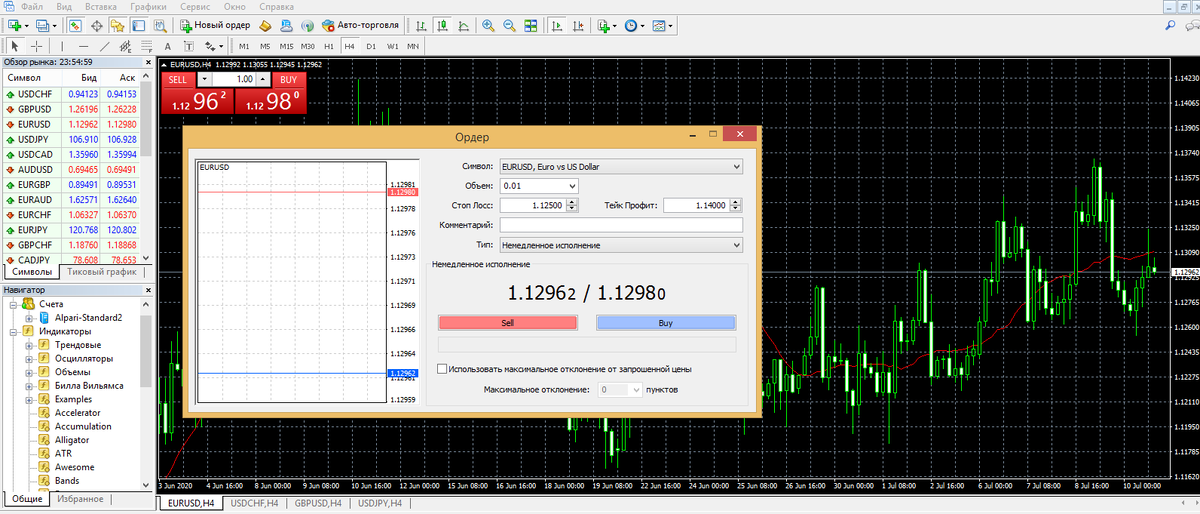The height and width of the screenshot is (514, 1200).
Task: Click the Комментарий input field
Action: coord(620,225)
